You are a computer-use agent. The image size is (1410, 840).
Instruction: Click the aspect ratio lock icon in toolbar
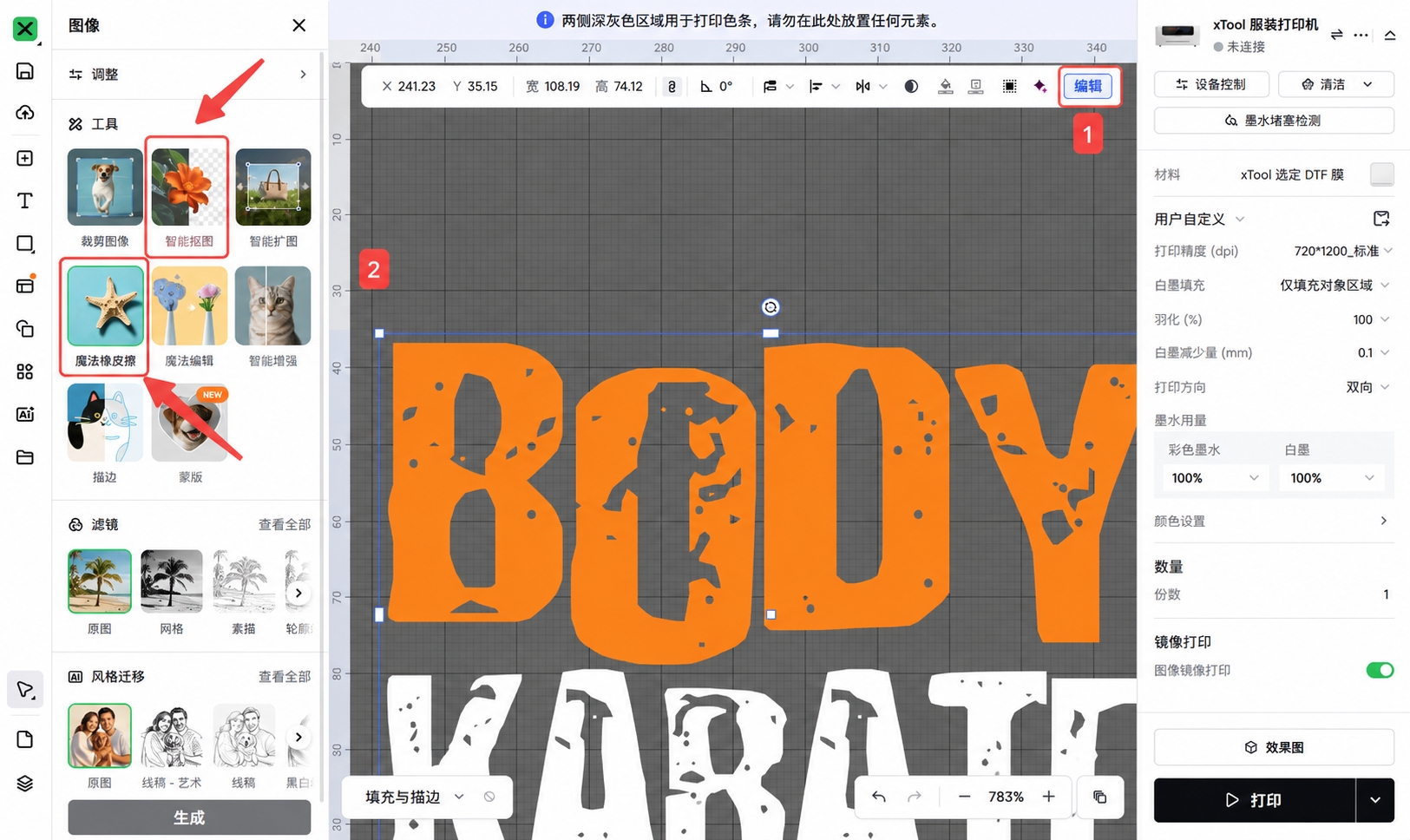[x=672, y=87]
